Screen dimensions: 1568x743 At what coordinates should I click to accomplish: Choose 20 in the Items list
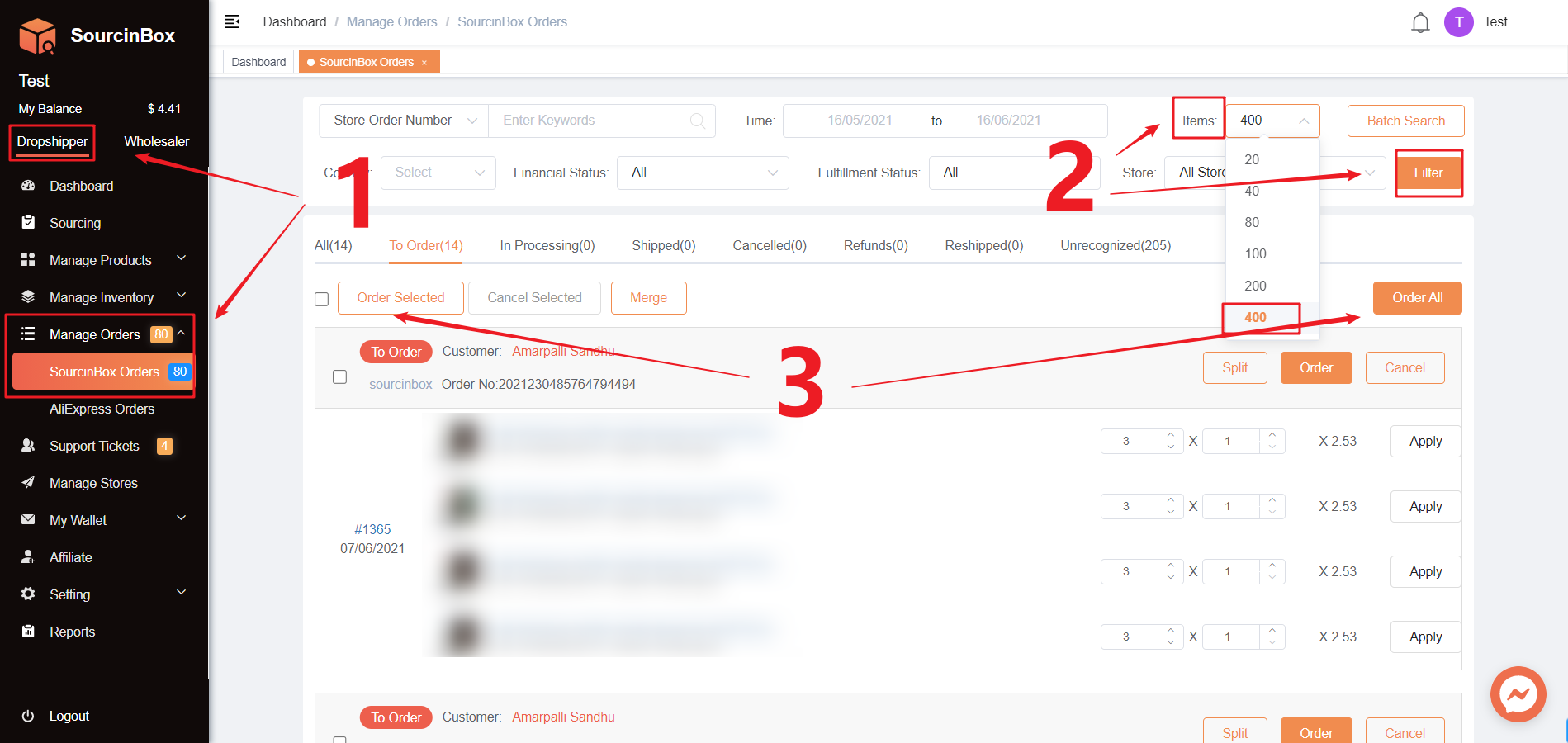(x=1272, y=159)
